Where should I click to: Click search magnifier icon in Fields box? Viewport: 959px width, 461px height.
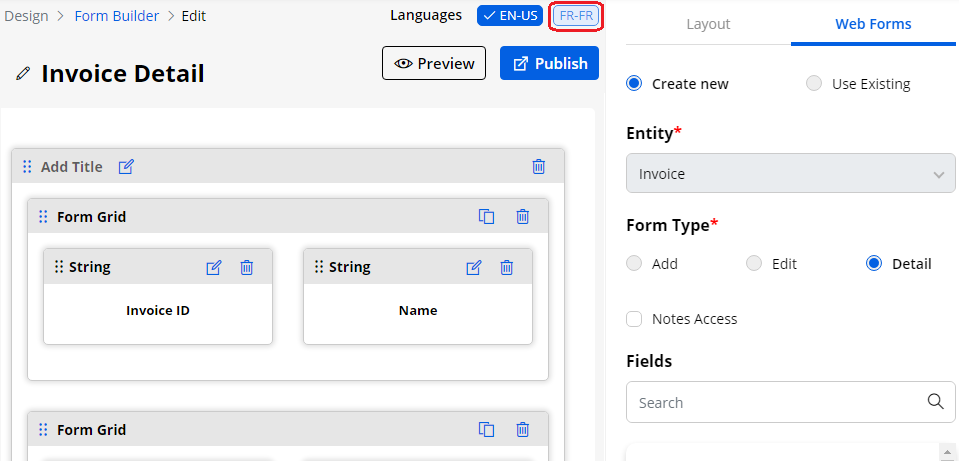point(935,402)
